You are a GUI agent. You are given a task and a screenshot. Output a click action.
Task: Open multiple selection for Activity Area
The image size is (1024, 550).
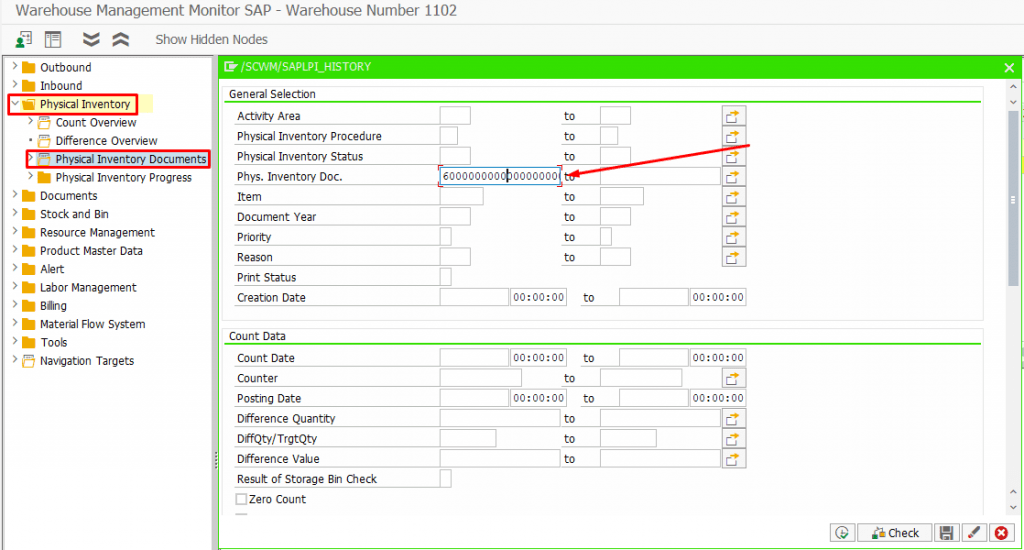734,116
